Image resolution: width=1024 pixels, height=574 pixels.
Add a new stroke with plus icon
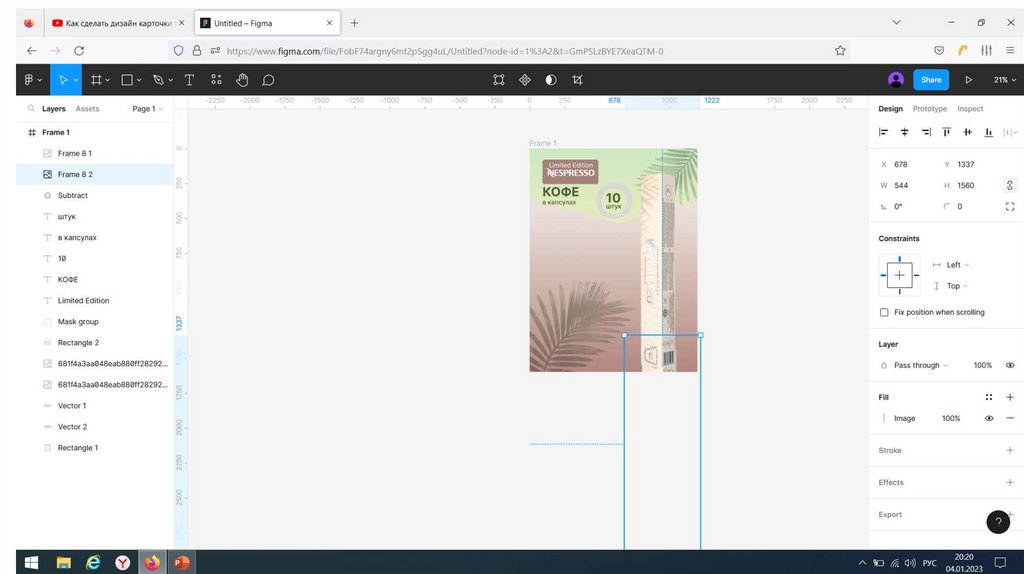[x=1009, y=451]
